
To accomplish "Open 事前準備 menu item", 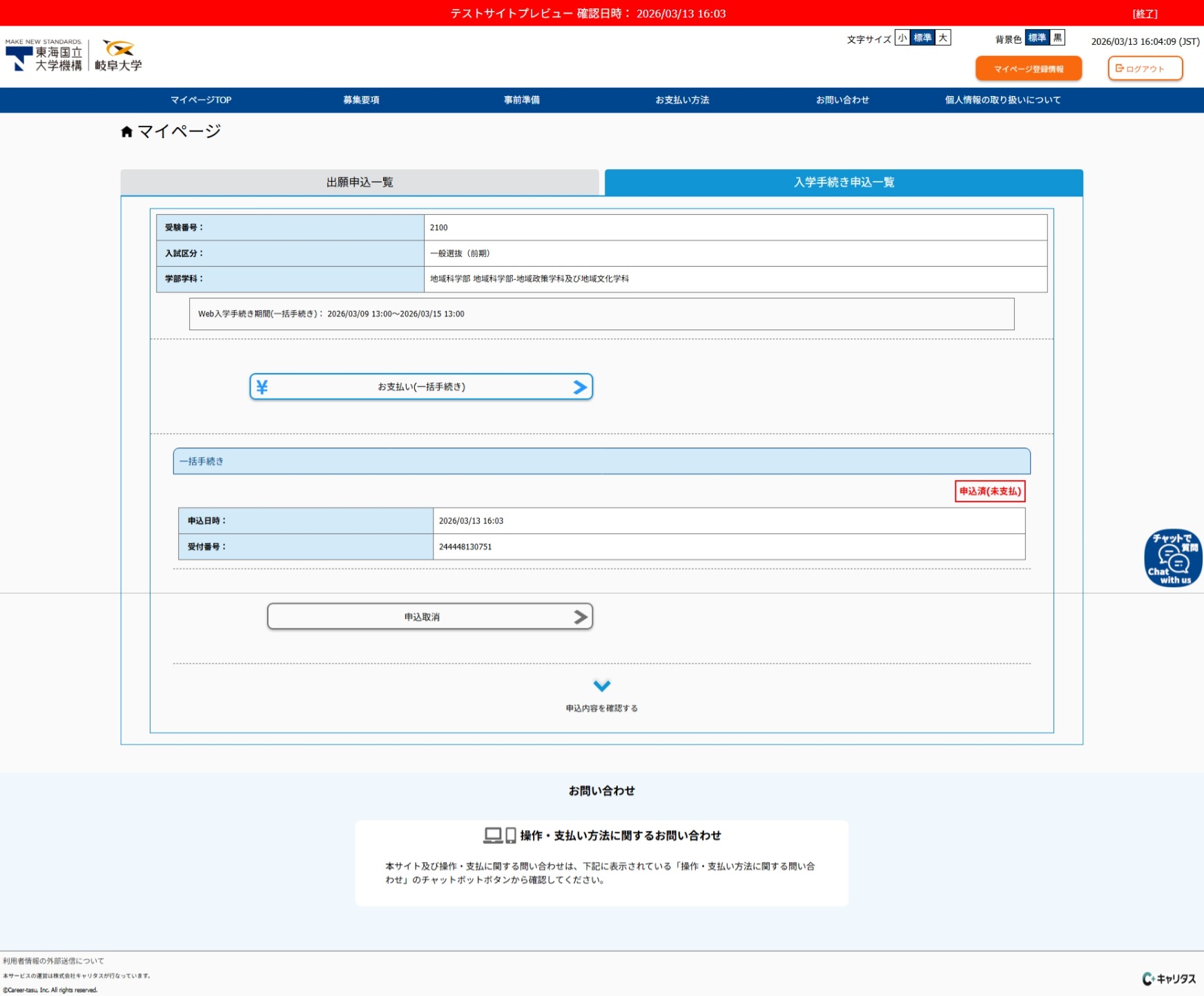I will click(522, 100).
